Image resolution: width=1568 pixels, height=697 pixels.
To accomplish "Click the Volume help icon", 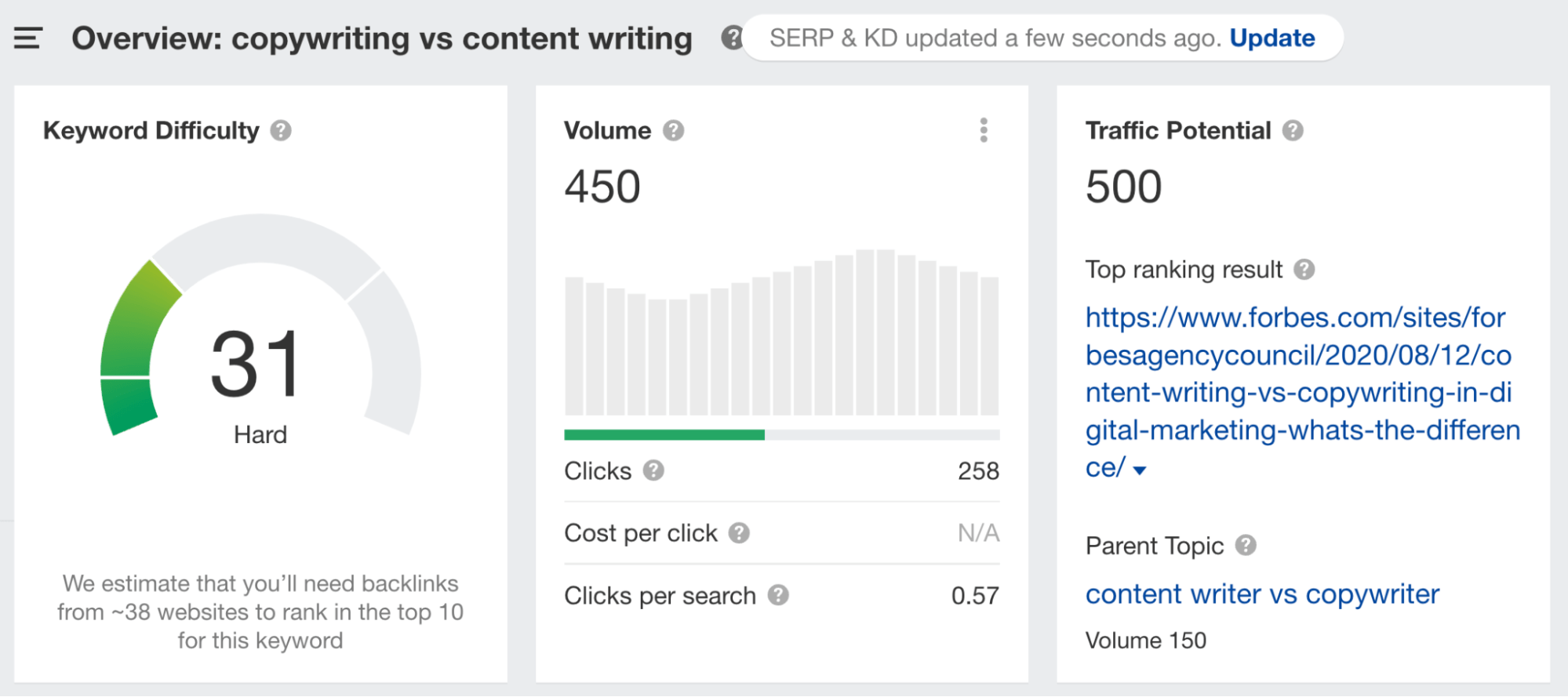I will 673,130.
